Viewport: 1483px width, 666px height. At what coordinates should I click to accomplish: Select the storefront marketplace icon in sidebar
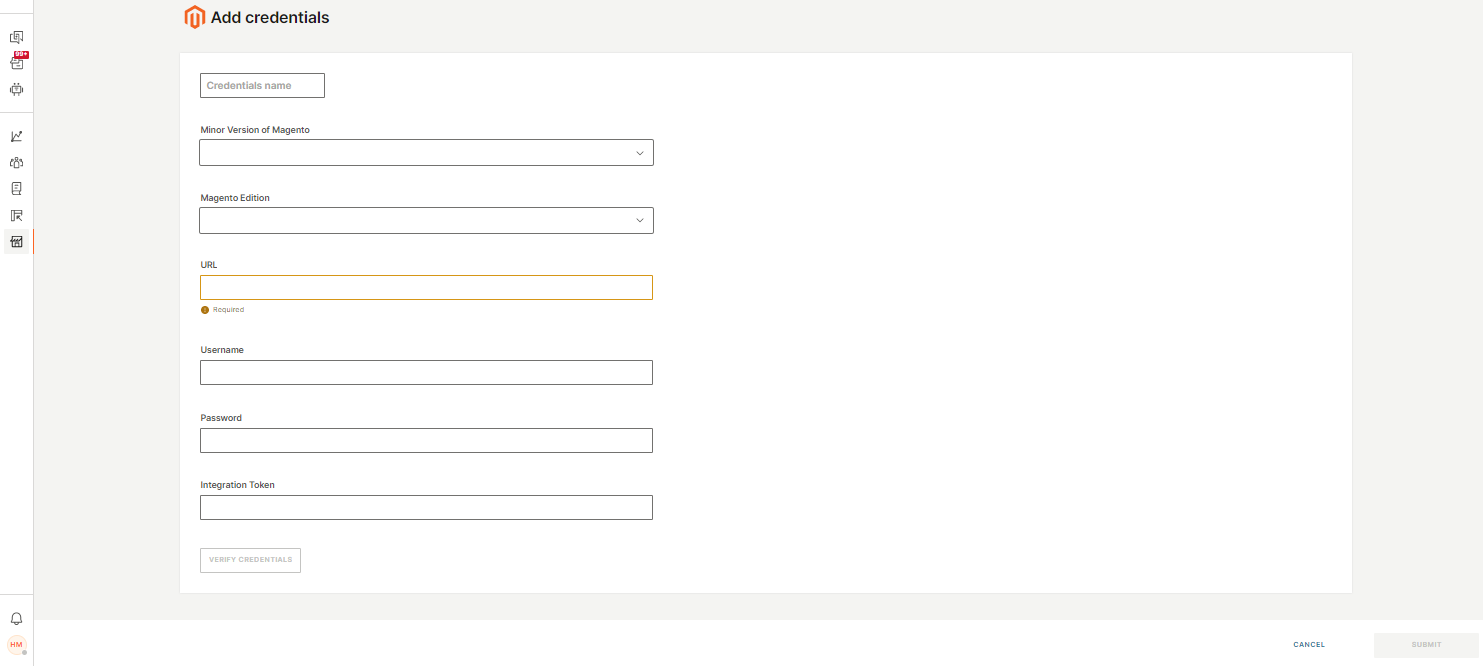point(16,241)
